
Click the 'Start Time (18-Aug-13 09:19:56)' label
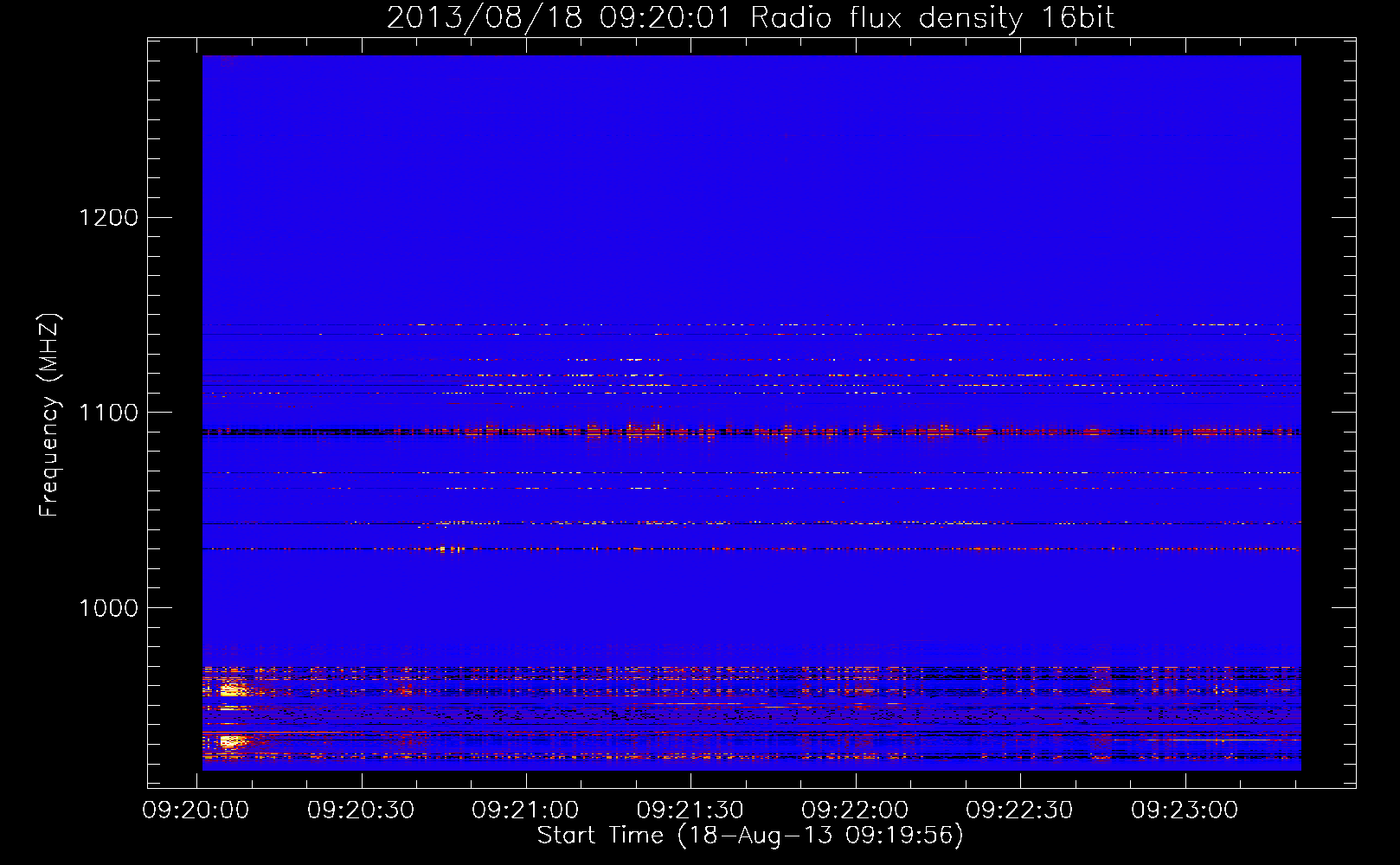tap(750, 836)
